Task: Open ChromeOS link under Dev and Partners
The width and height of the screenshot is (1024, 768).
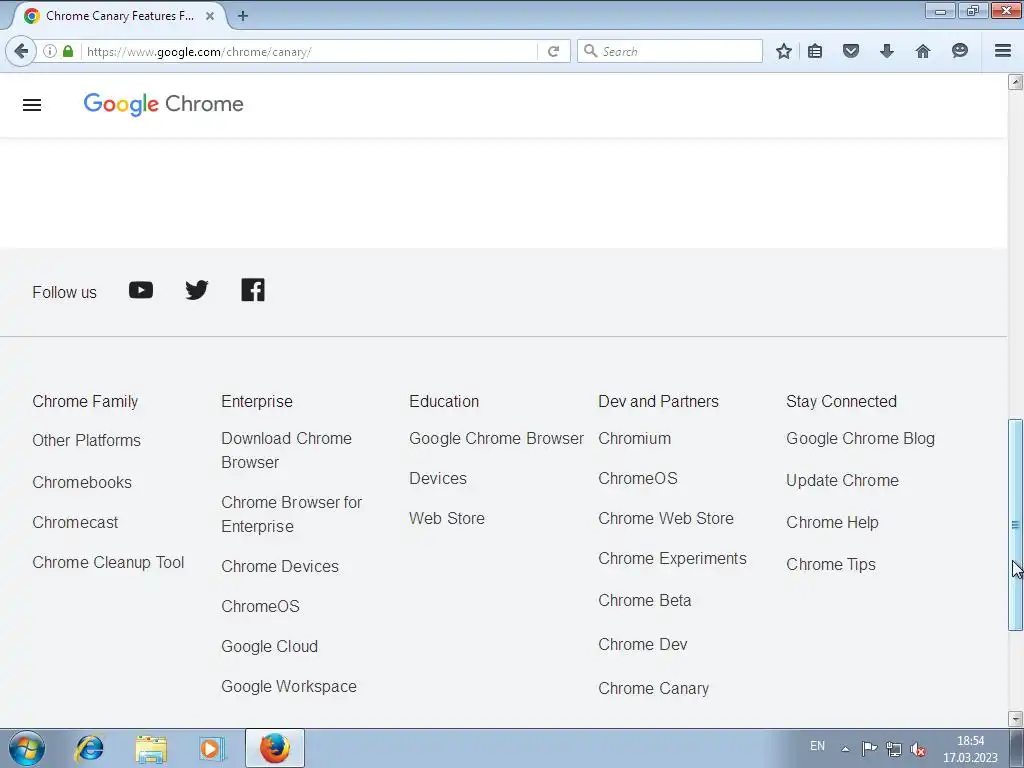Action: pos(637,478)
